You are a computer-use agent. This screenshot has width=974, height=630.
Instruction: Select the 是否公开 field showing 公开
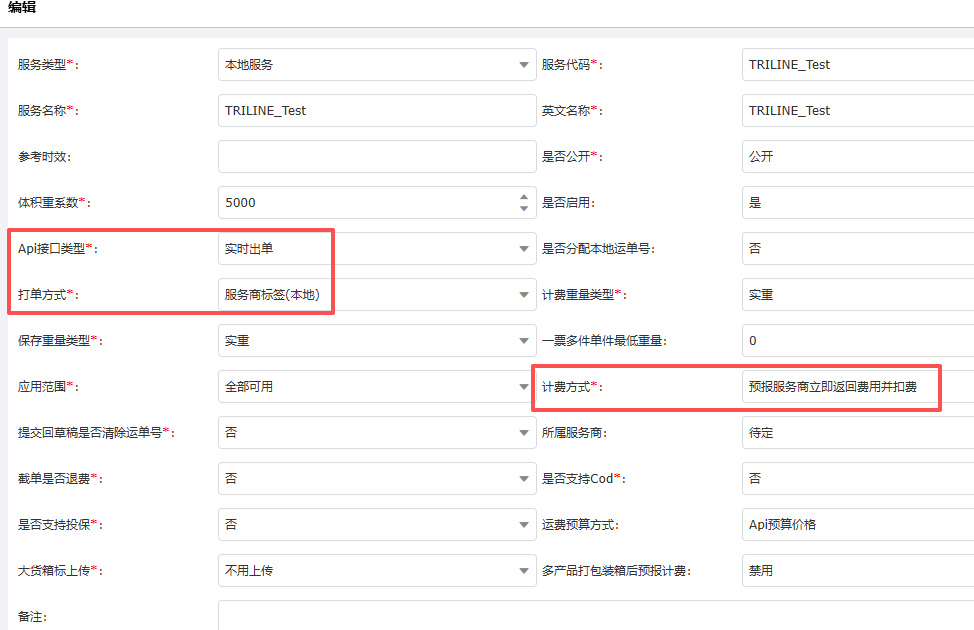pyautogui.click(x=857, y=157)
